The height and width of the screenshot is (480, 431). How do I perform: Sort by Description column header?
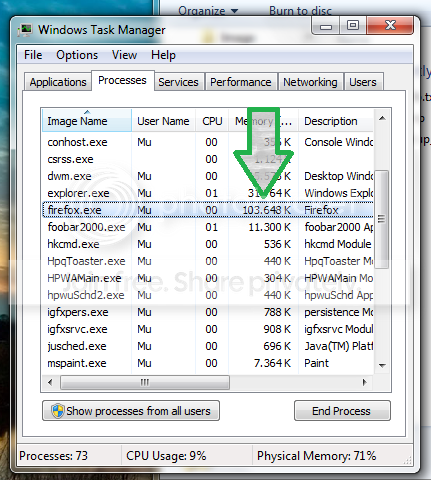336,121
